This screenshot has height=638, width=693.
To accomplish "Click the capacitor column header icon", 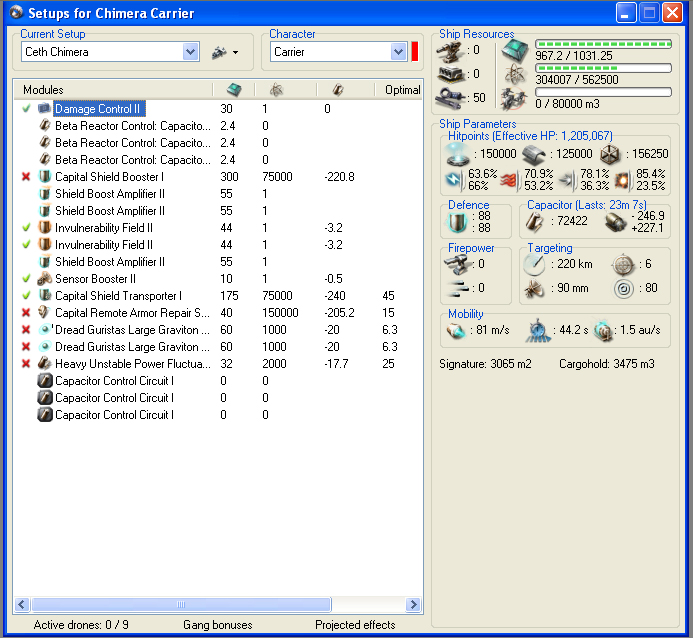I will [338, 90].
